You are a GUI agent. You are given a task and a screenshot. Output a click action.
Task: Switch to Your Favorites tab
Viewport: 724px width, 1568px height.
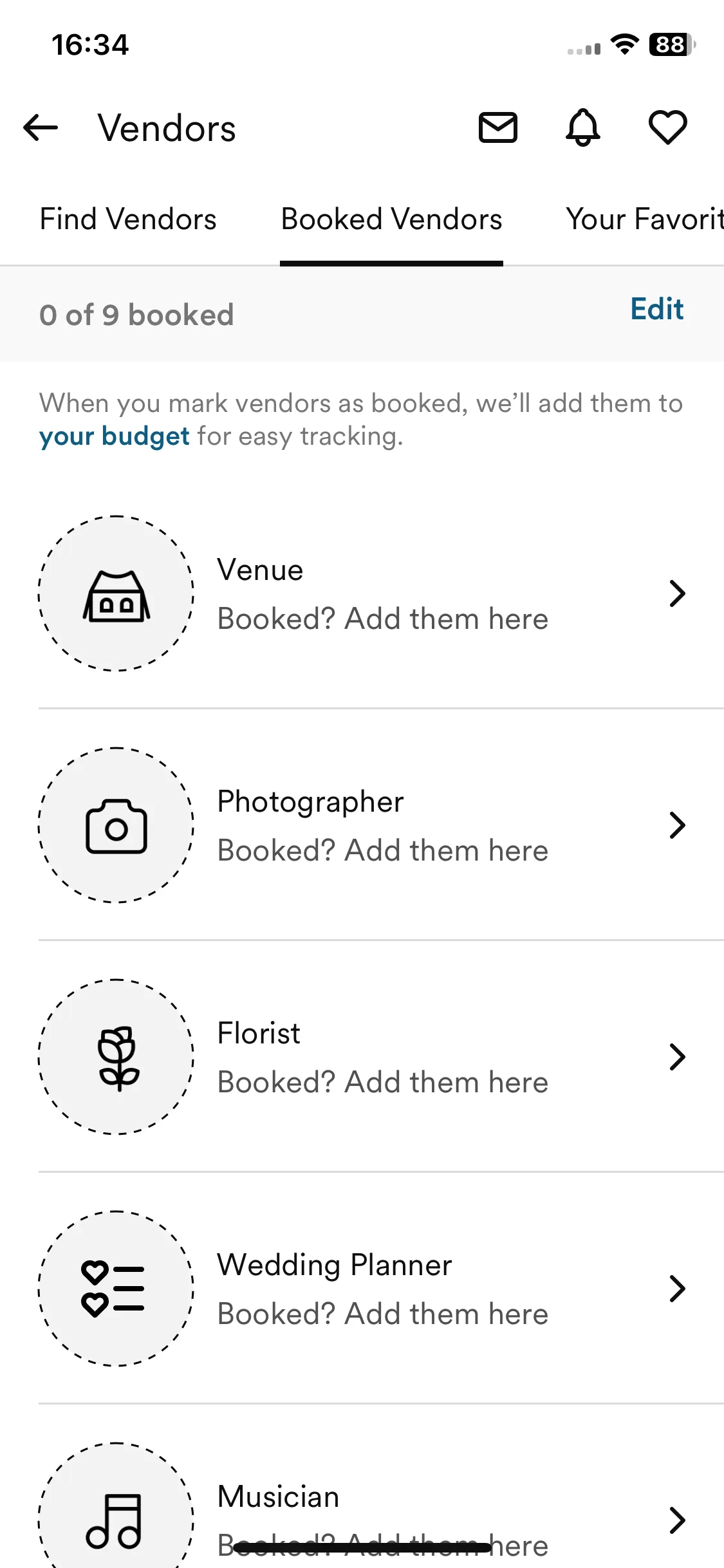pos(645,219)
